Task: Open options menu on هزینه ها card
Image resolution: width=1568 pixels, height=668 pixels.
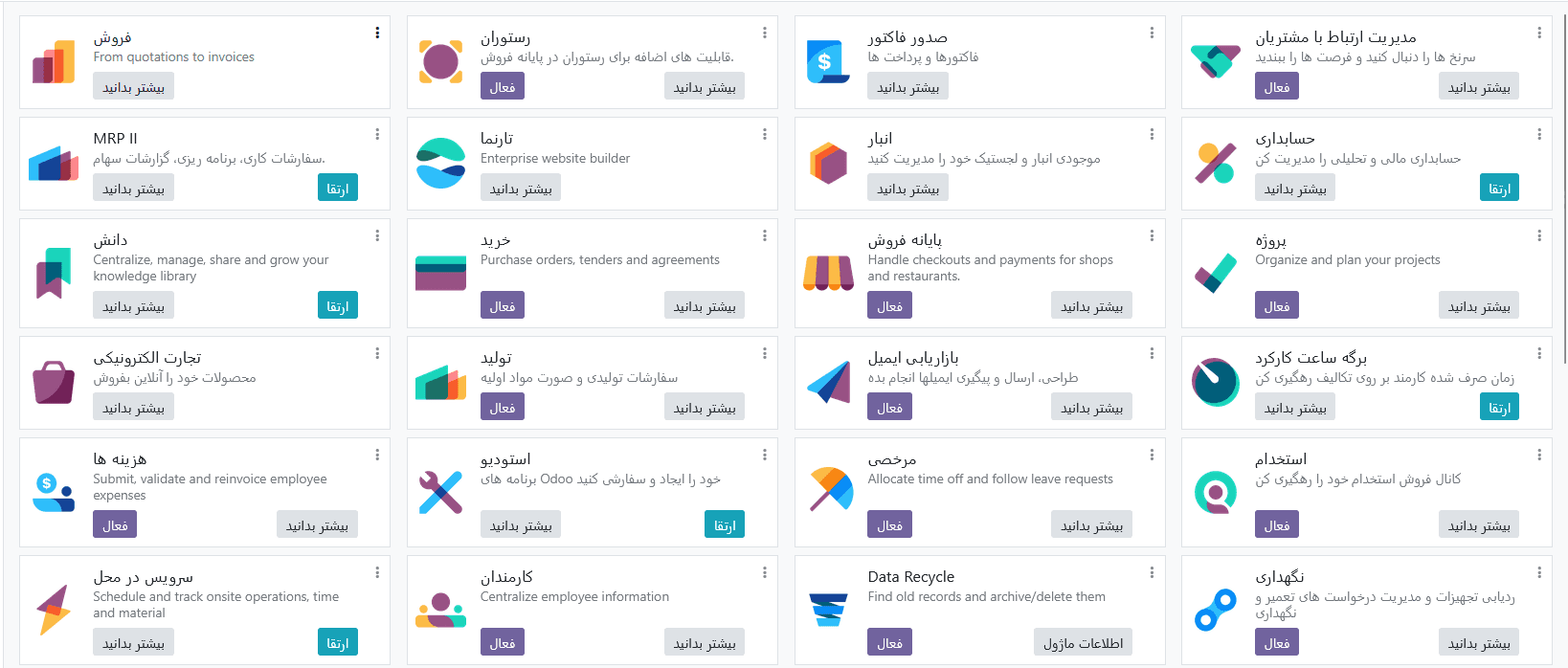Action: point(376,455)
